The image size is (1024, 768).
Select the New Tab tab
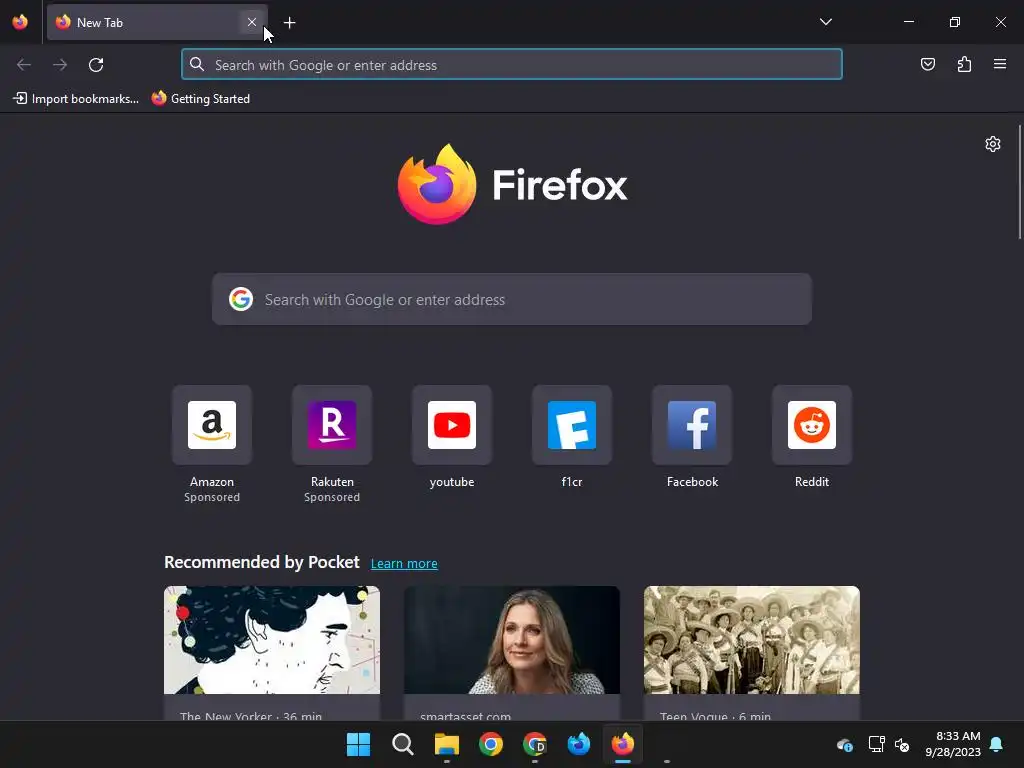click(x=157, y=22)
